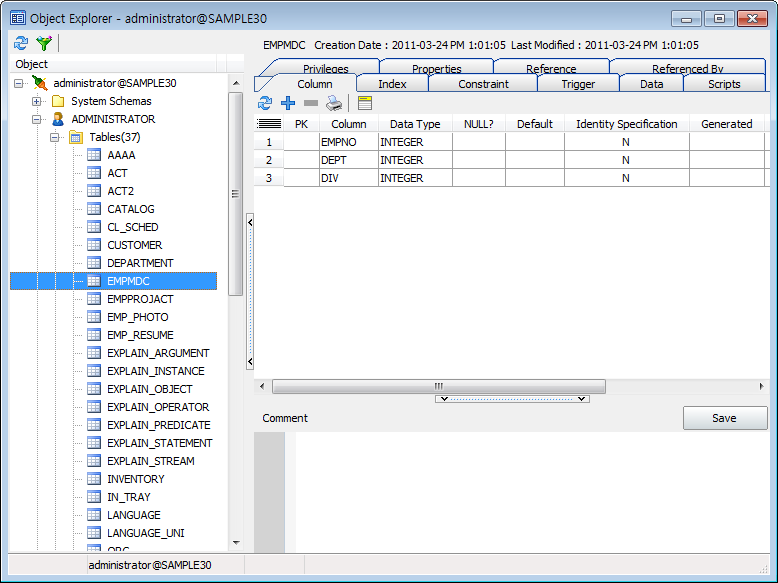
Task: Collapse the ADMINISTRATOR schema node
Action: 36,119
